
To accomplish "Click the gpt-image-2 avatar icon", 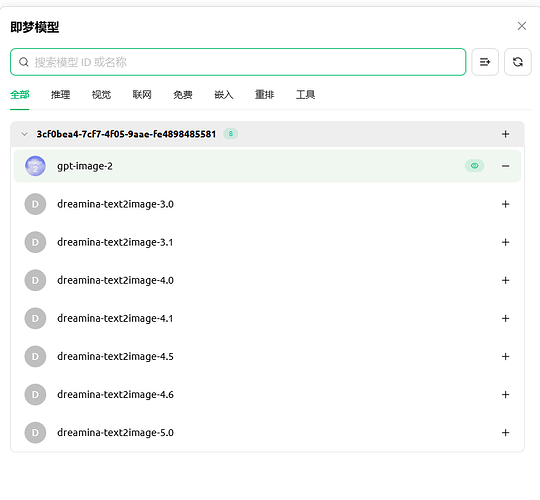I will pyautogui.click(x=35, y=166).
